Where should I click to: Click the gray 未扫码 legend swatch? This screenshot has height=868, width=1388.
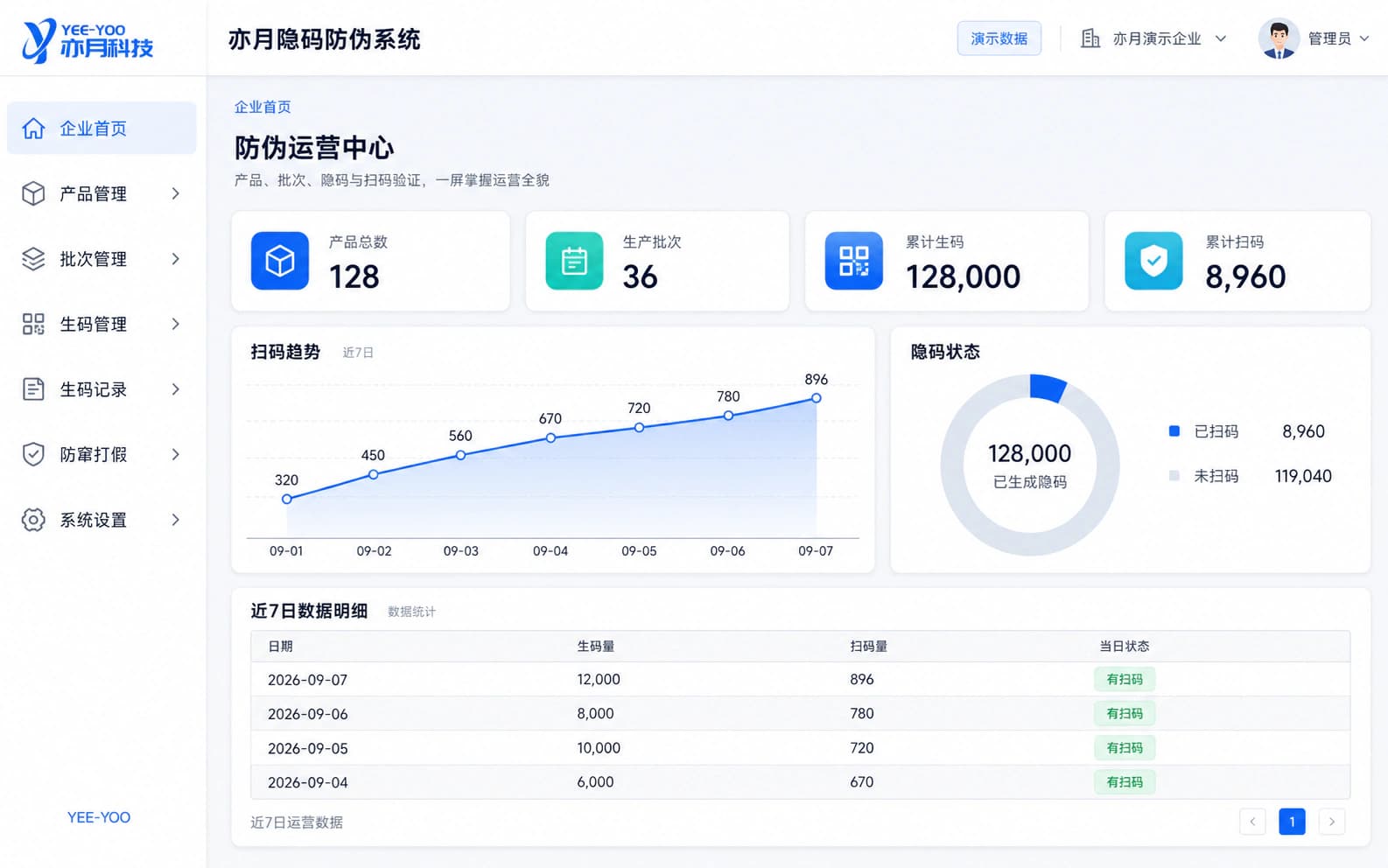1174,475
